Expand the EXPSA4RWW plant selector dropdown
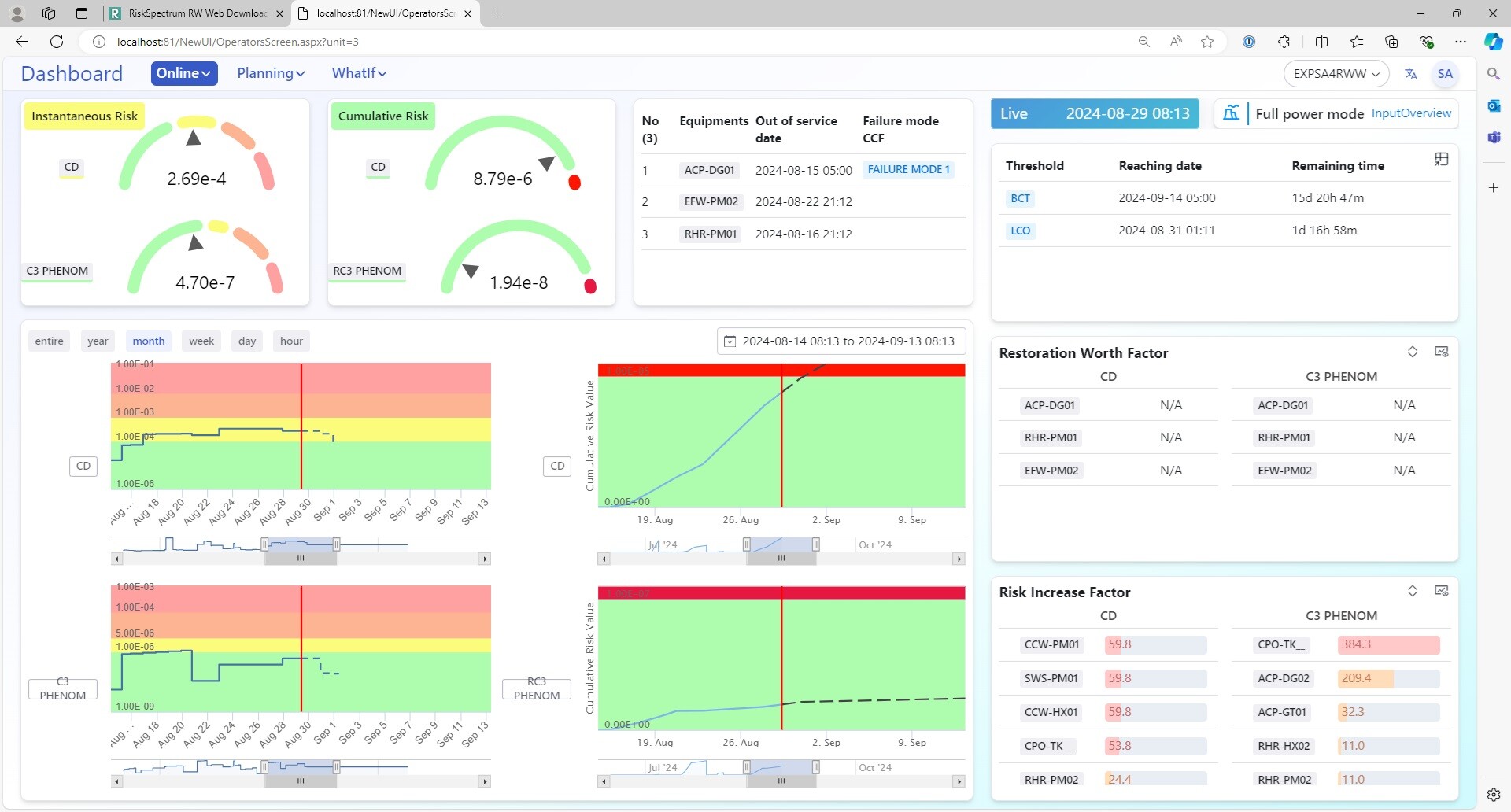Image resolution: width=1511 pixels, height=812 pixels. point(1336,73)
